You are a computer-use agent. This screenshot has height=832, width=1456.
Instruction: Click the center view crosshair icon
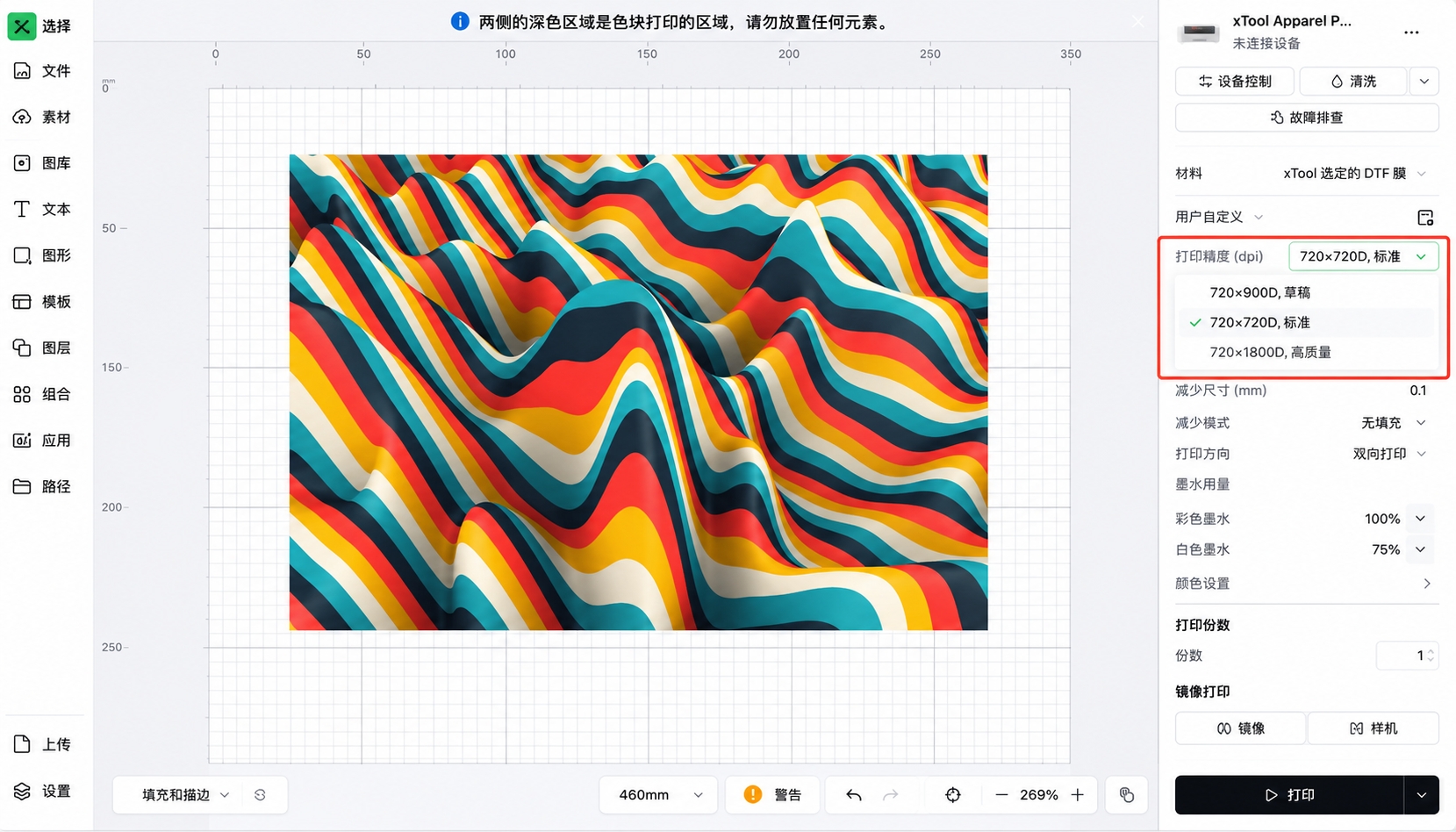click(953, 794)
